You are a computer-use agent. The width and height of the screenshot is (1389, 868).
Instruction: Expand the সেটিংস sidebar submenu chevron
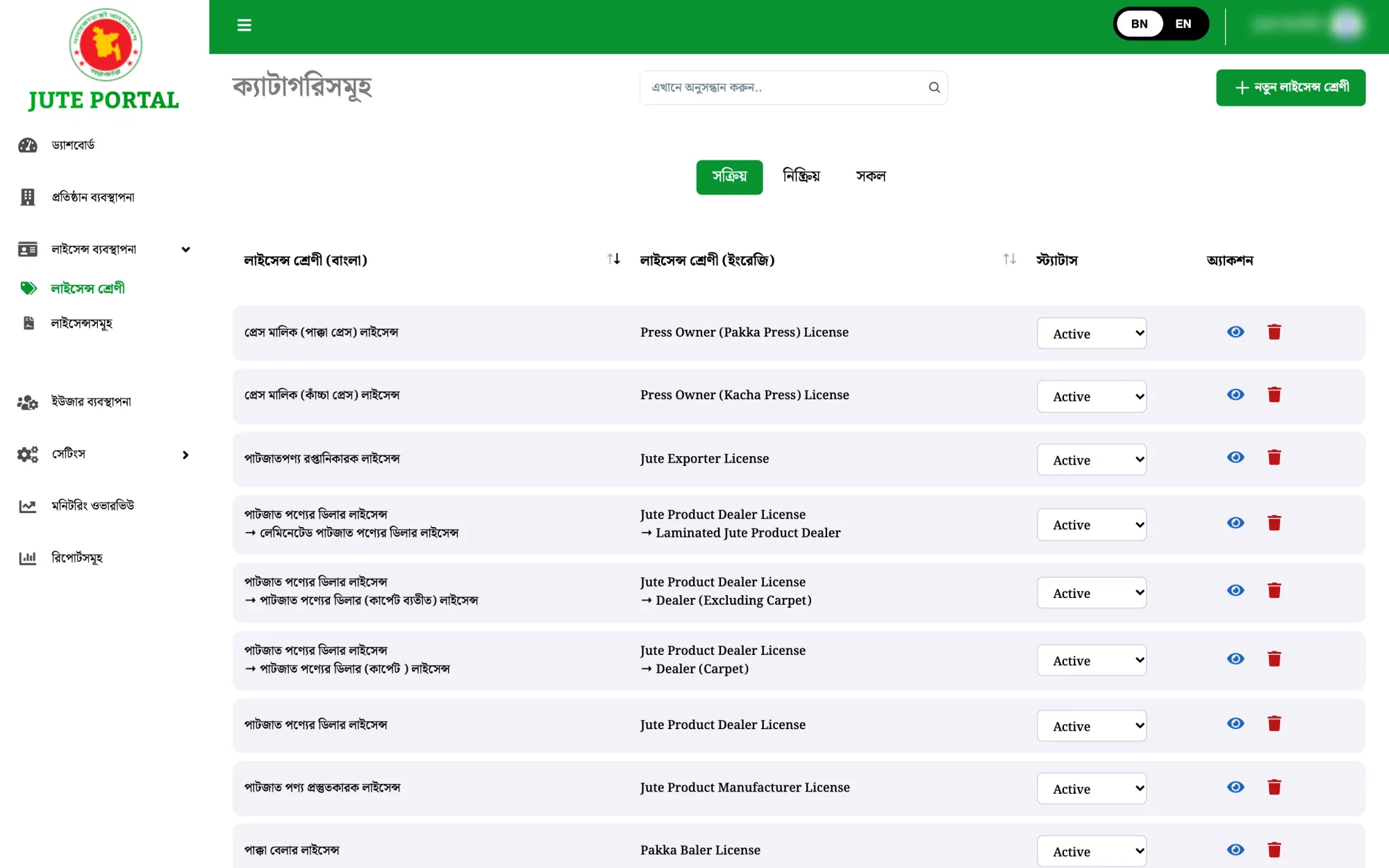[x=185, y=455]
